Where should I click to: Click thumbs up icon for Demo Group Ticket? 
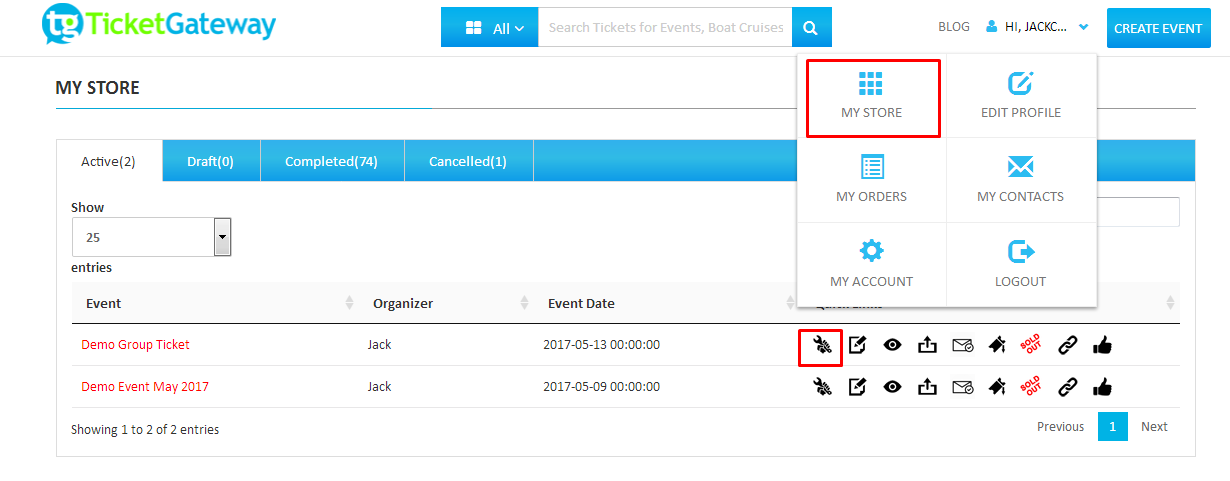click(x=1102, y=345)
